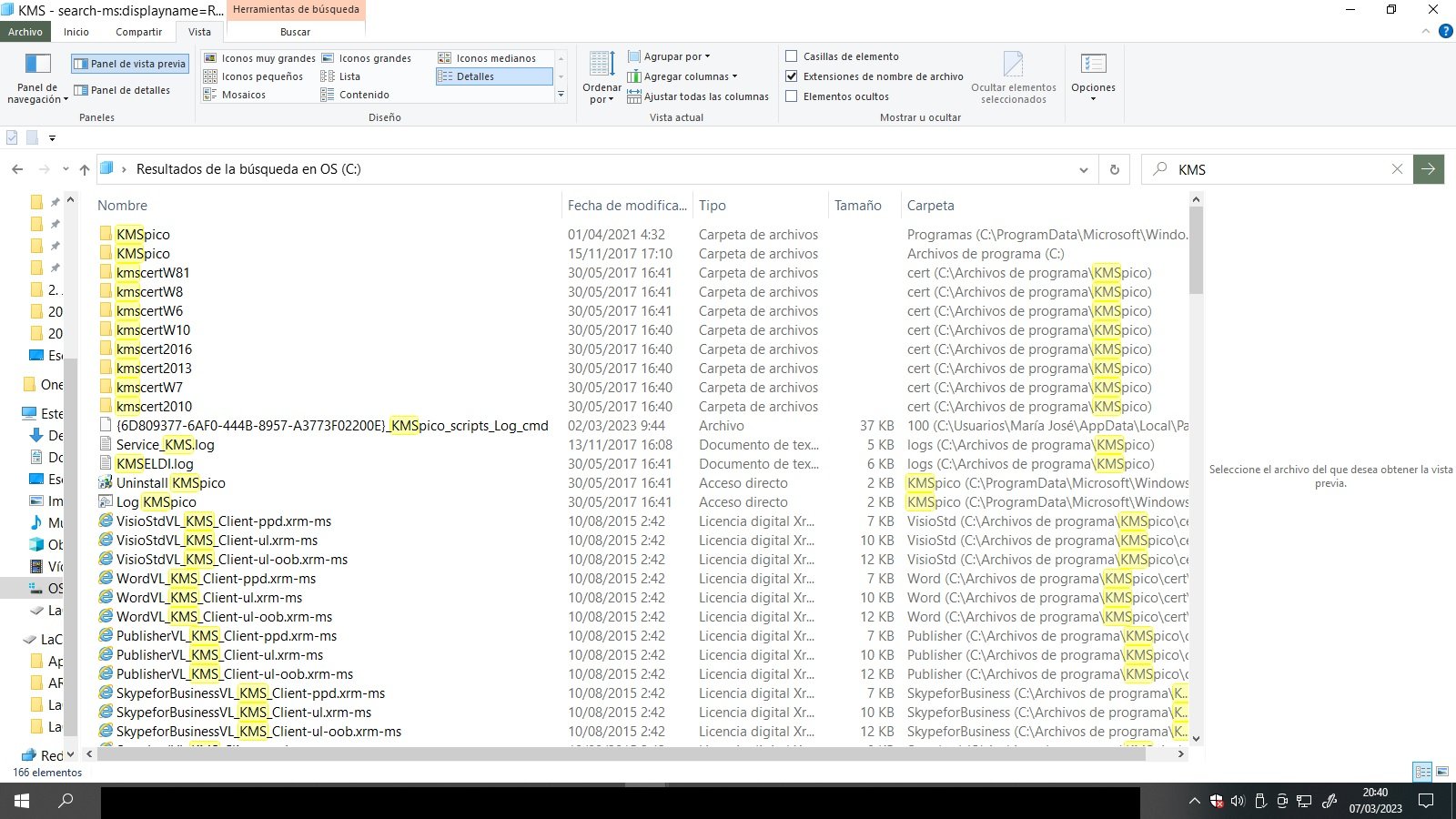Click Ocultar elementos seleccionados

click(x=1014, y=78)
